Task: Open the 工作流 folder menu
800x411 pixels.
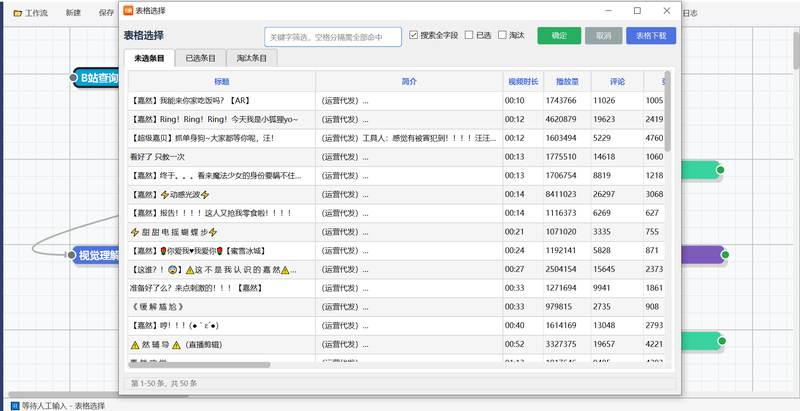Action: click(30, 13)
